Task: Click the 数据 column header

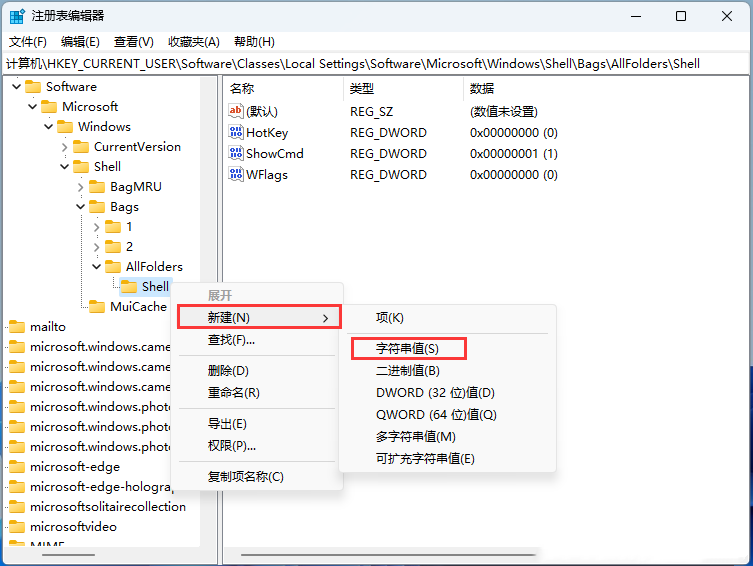Action: point(482,89)
